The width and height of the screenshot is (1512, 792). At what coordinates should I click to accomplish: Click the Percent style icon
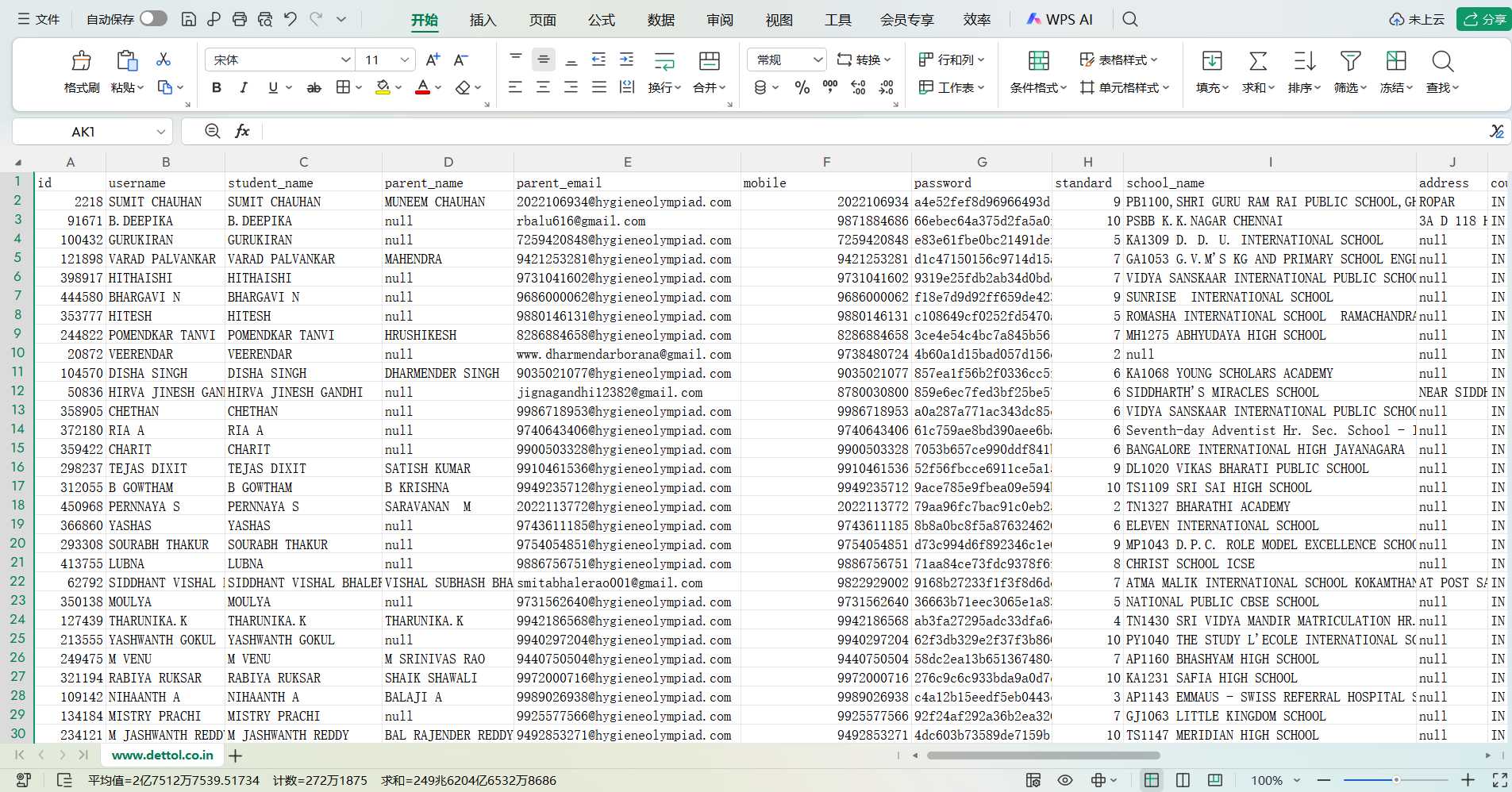point(802,87)
